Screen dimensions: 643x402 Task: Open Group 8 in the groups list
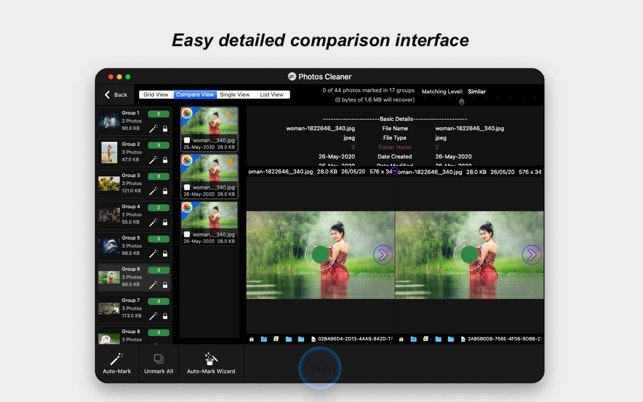pyautogui.click(x=134, y=335)
